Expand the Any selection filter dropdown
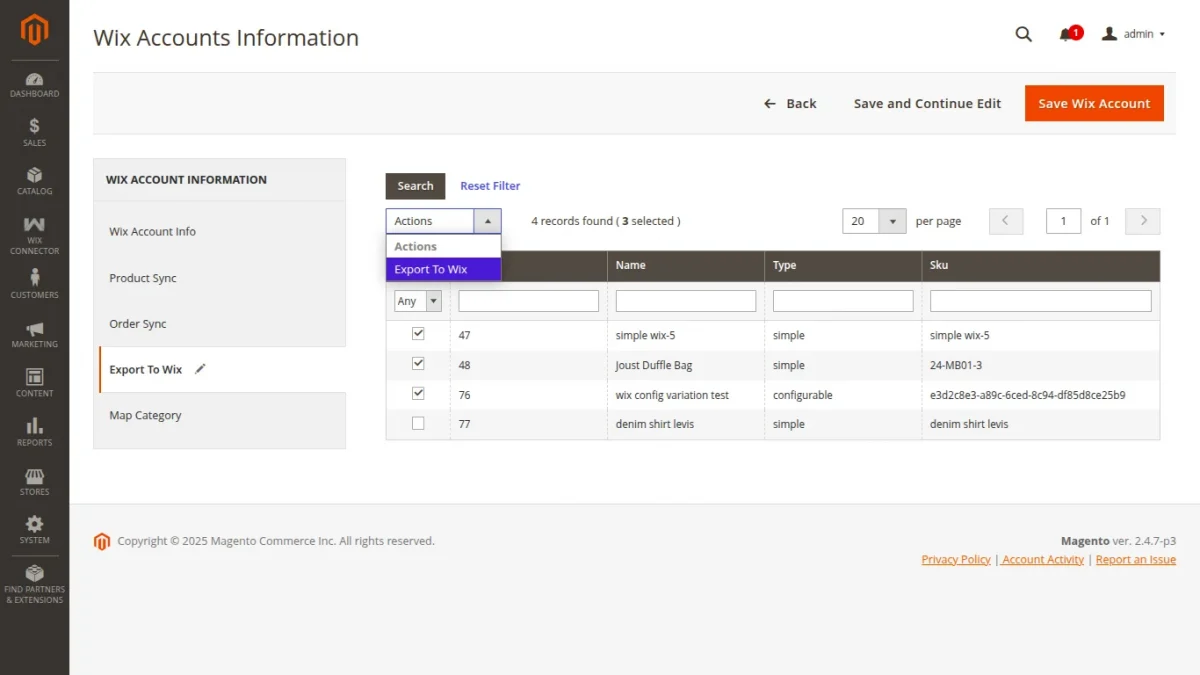Viewport: 1200px width, 675px height. pyautogui.click(x=417, y=300)
